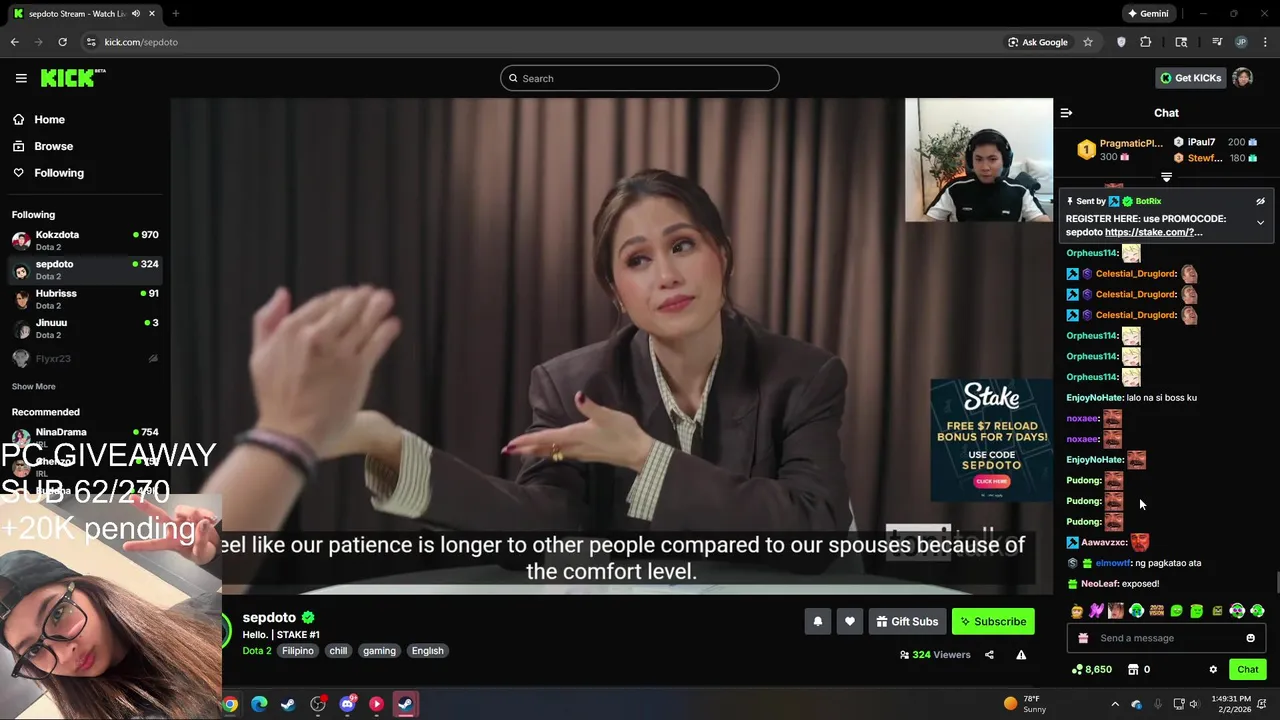View the 8,650 channel points balance
1280x720 pixels.
coord(1091,669)
